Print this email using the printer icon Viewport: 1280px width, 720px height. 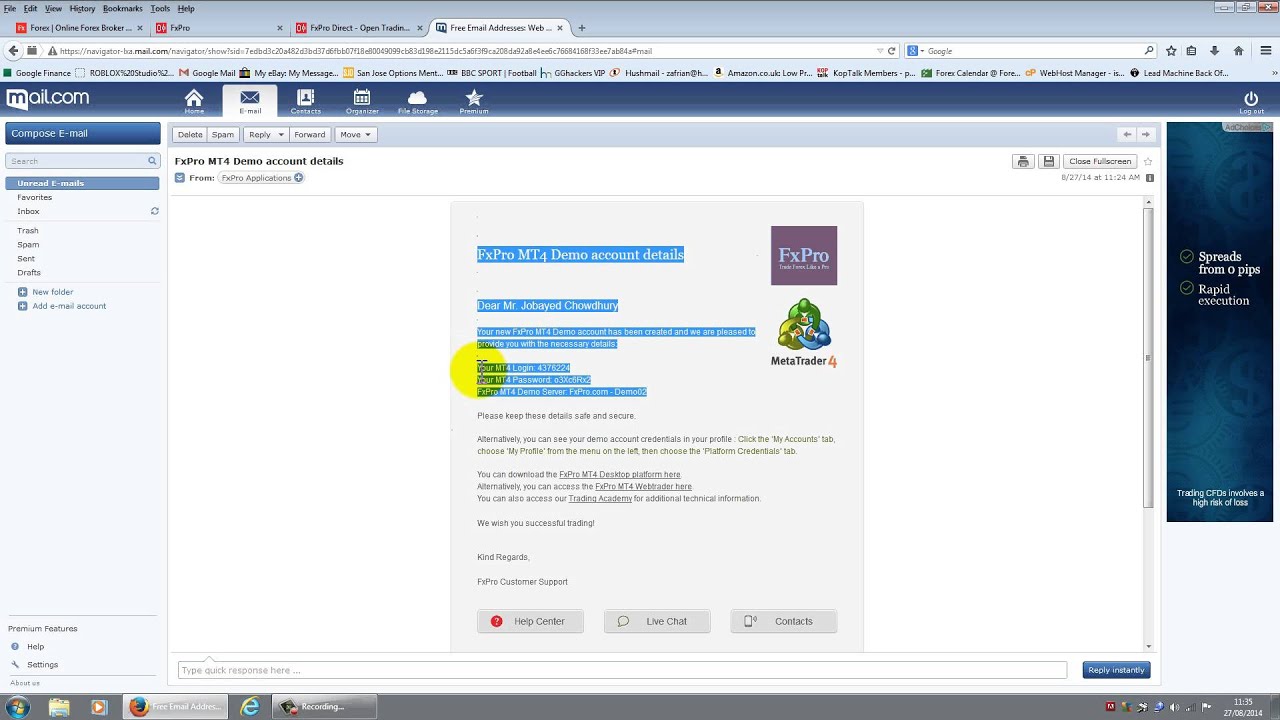pyautogui.click(x=1022, y=161)
